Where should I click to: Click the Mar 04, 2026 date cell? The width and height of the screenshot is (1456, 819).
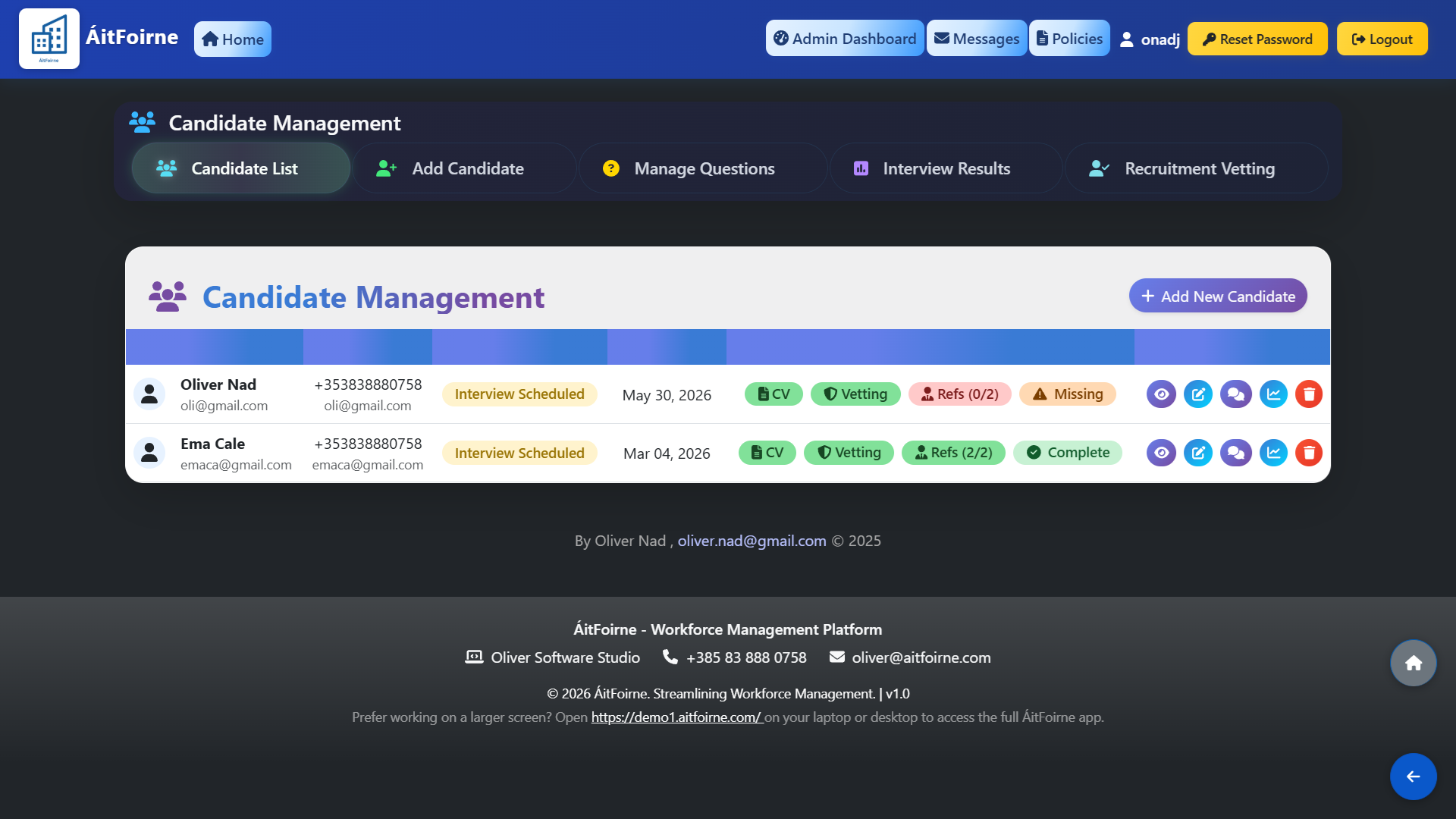tap(667, 453)
